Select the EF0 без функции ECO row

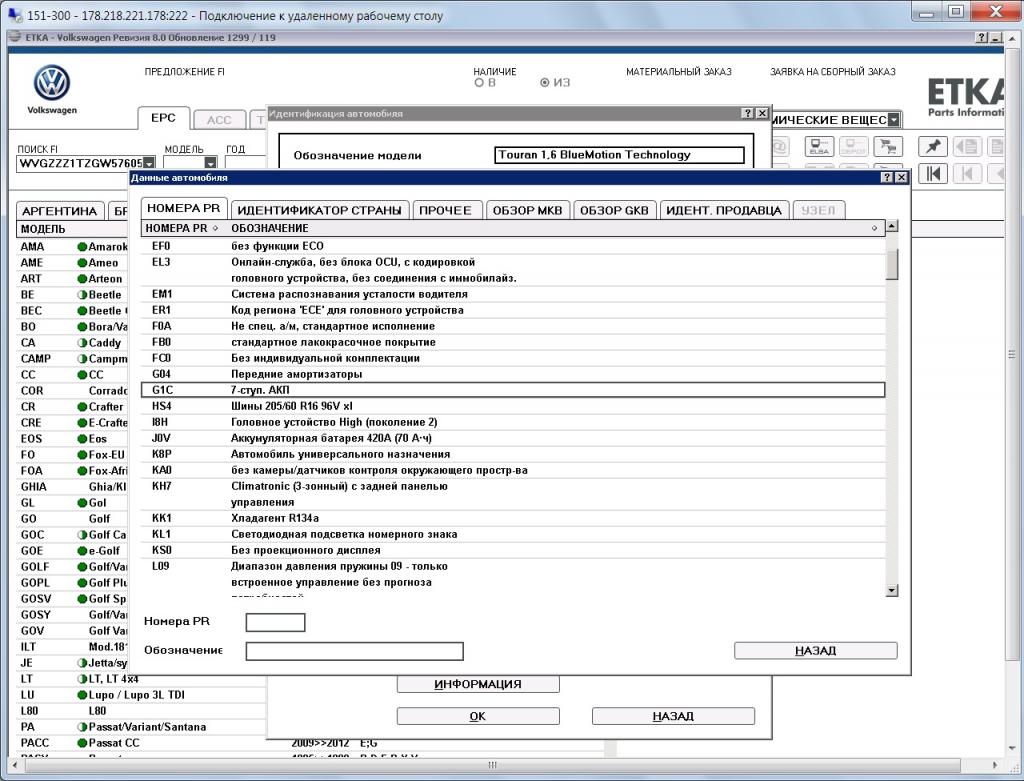513,246
